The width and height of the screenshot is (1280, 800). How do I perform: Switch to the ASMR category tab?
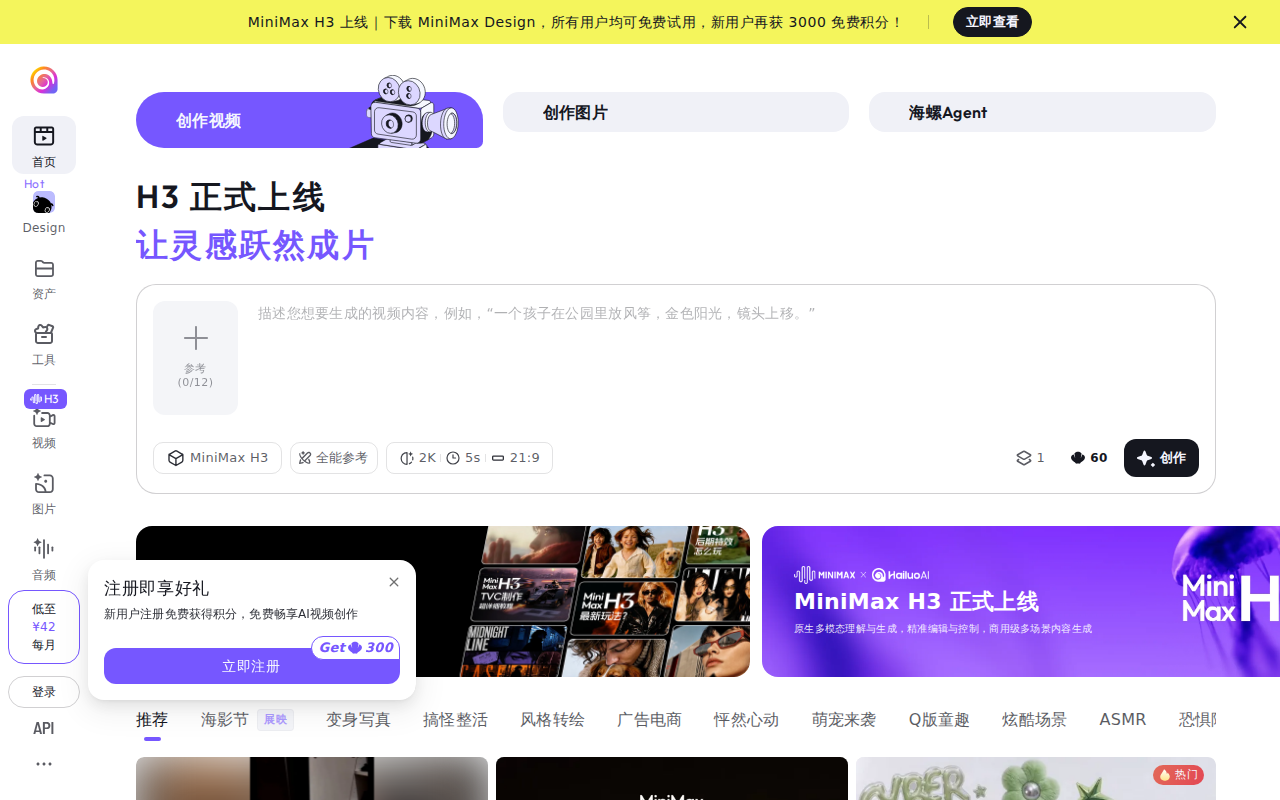(x=1123, y=720)
